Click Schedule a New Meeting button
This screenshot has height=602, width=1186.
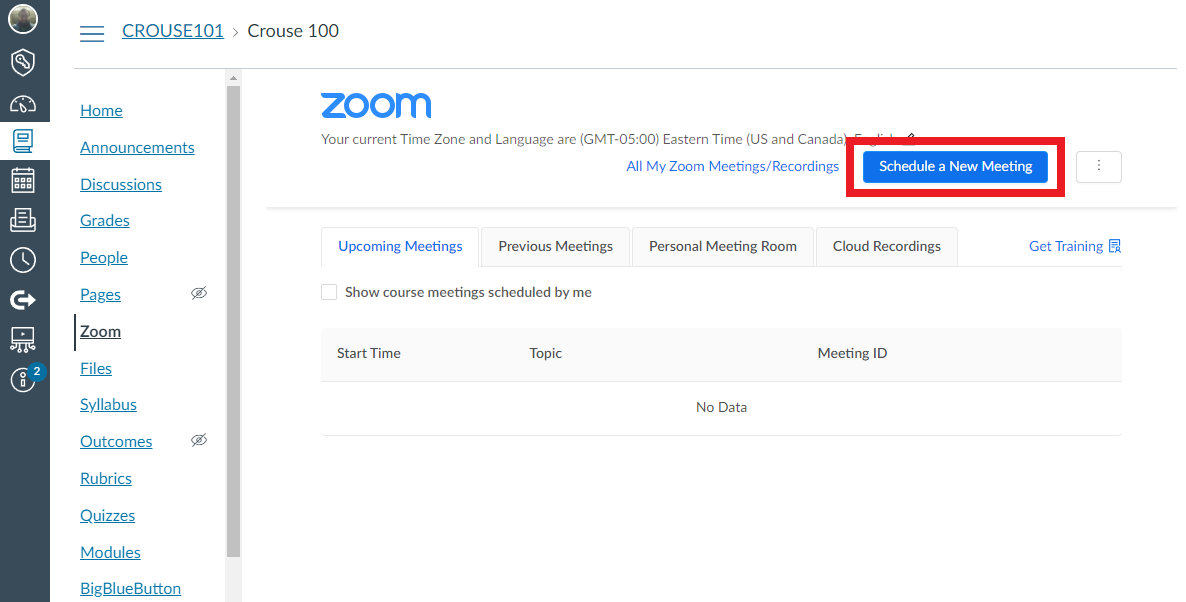955,166
